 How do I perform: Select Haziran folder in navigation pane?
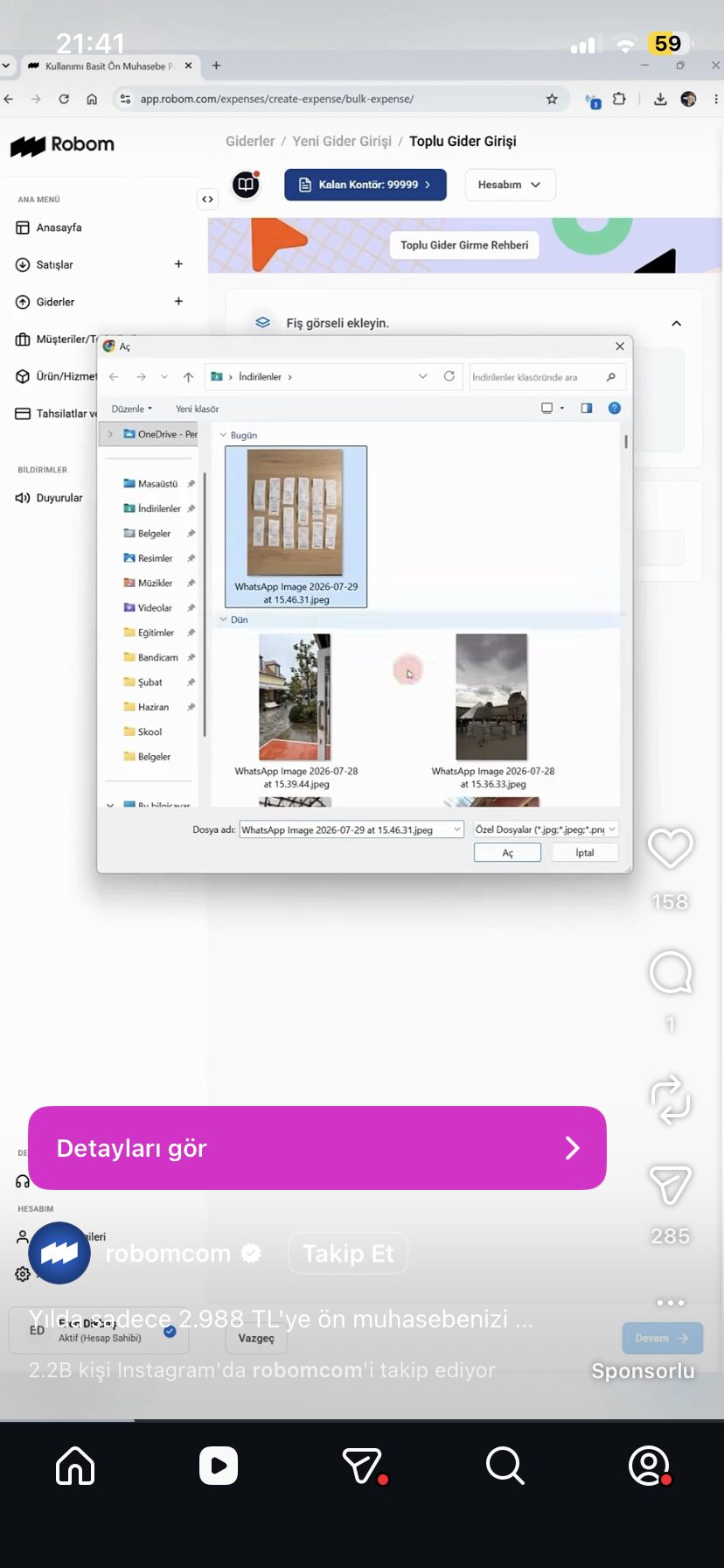[153, 707]
